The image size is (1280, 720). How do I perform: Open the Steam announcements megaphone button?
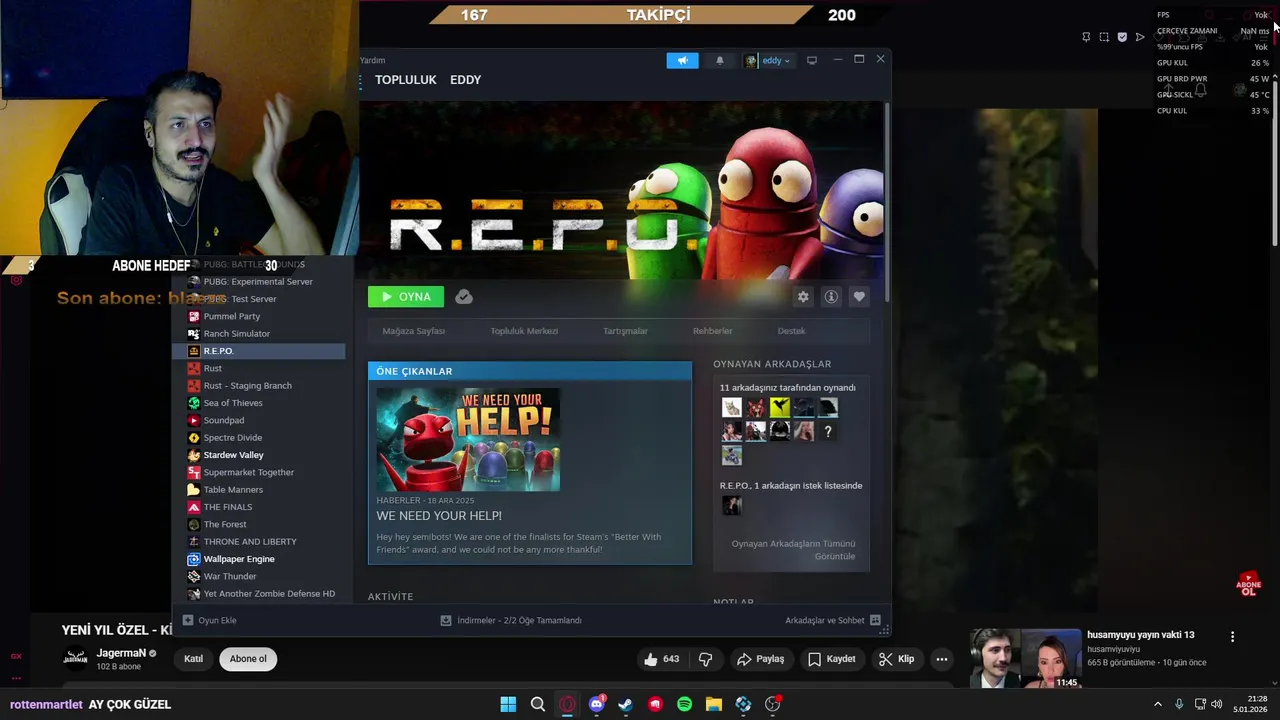(682, 60)
